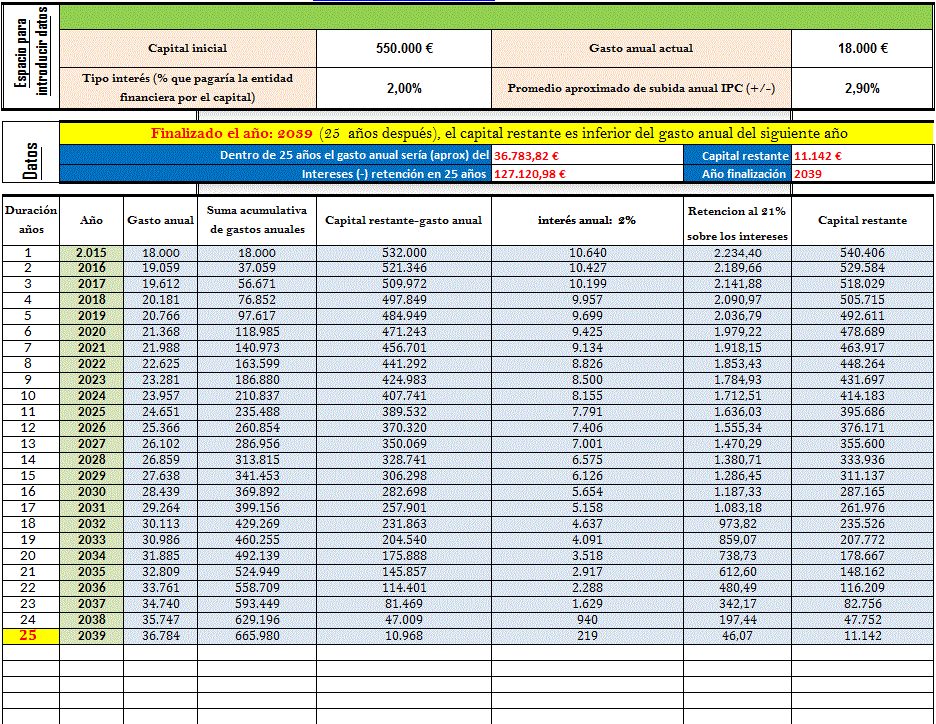The image size is (936, 724).
Task: Select retention cell 973,82
Action: tap(737, 524)
